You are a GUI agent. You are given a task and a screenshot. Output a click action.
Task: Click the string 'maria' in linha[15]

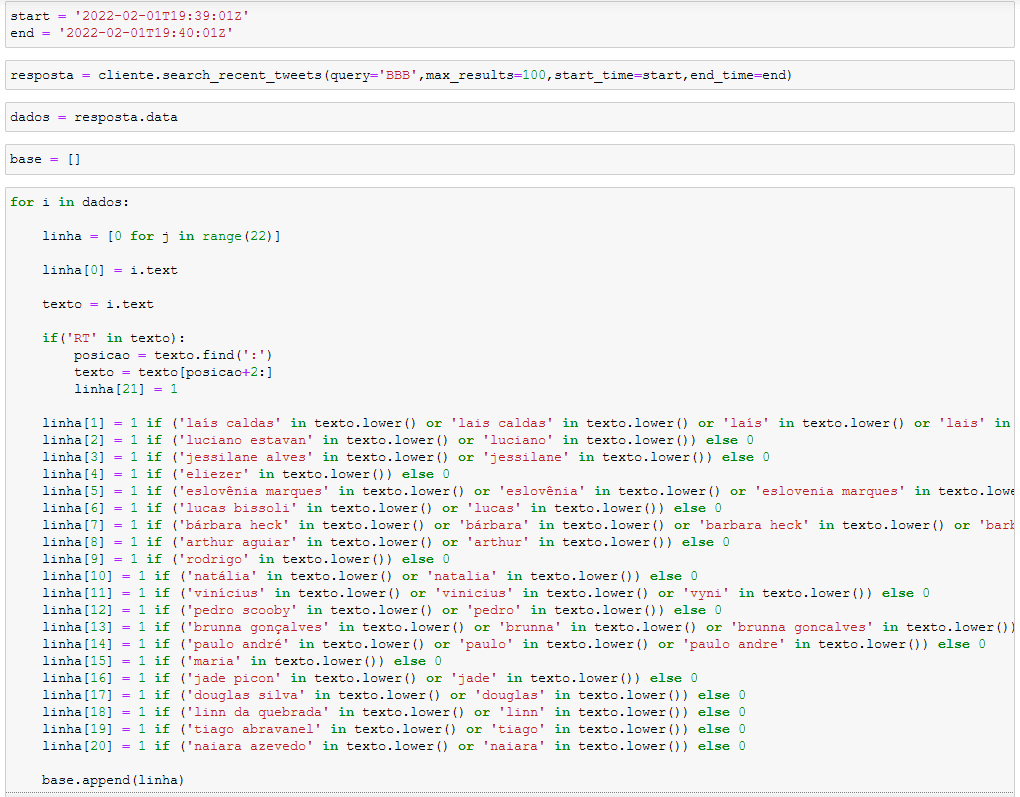[214, 661]
